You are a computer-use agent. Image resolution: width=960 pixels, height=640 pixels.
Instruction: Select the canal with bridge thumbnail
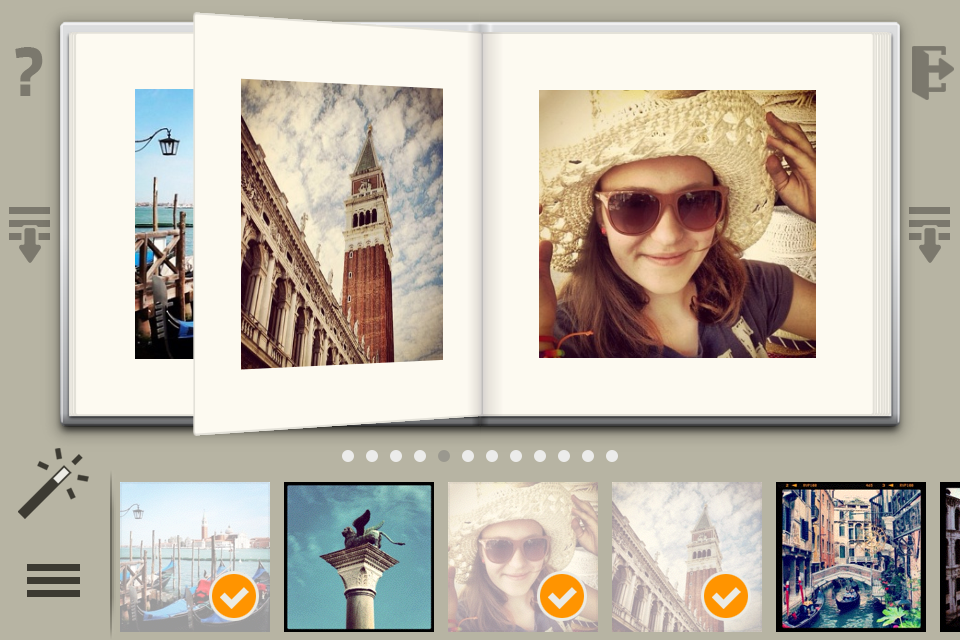[x=851, y=557]
